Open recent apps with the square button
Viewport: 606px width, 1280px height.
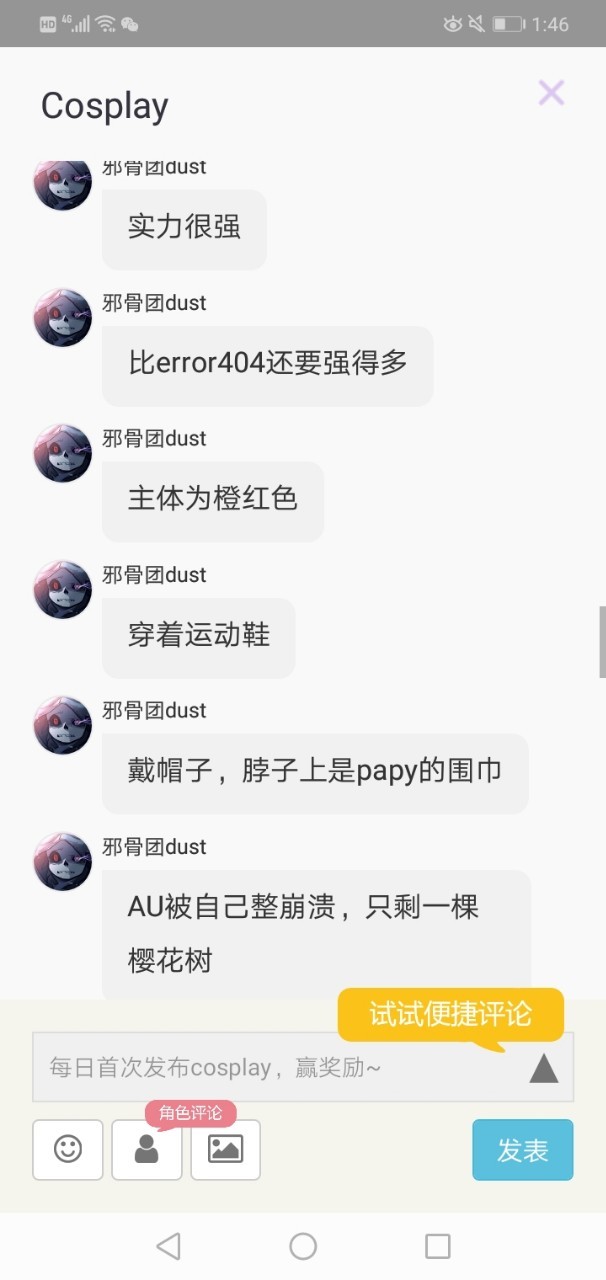[x=437, y=1246]
